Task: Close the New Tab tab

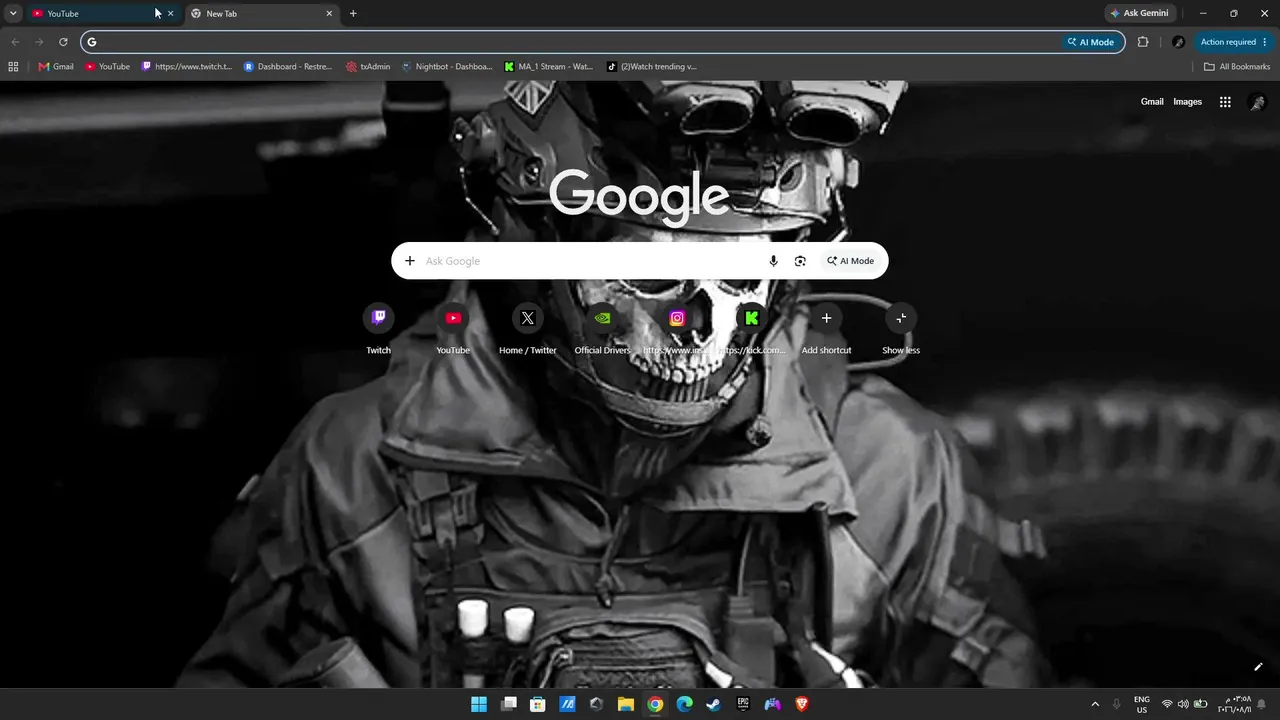Action: [x=329, y=14]
